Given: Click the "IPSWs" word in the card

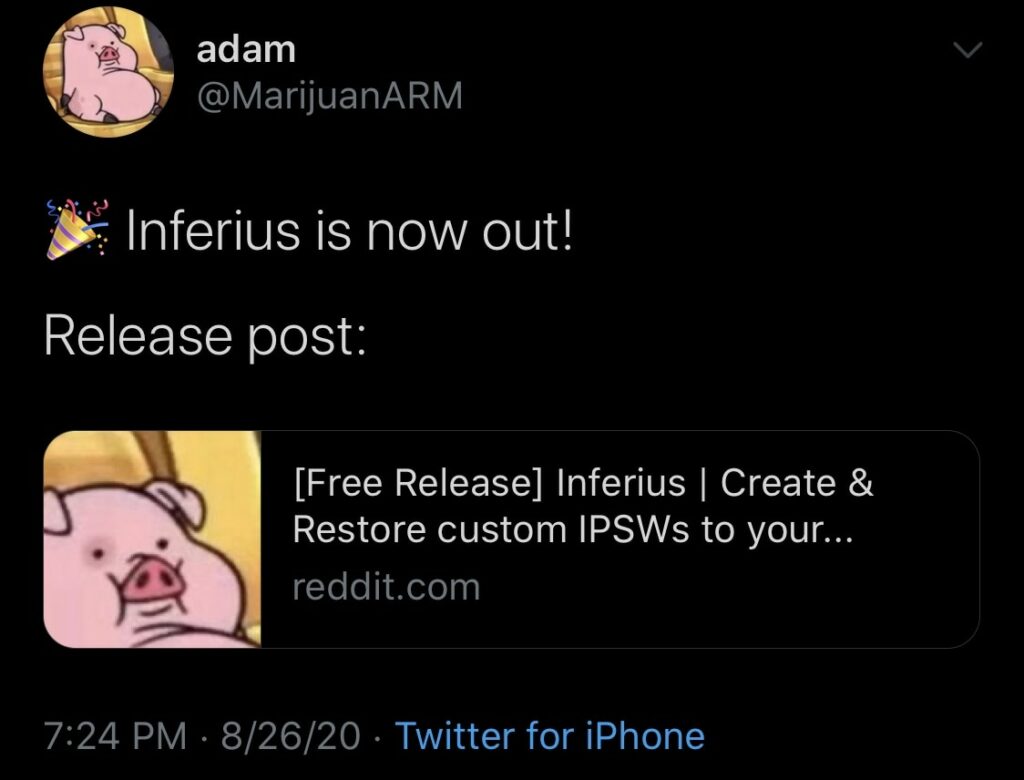Looking at the screenshot, I should point(633,529).
